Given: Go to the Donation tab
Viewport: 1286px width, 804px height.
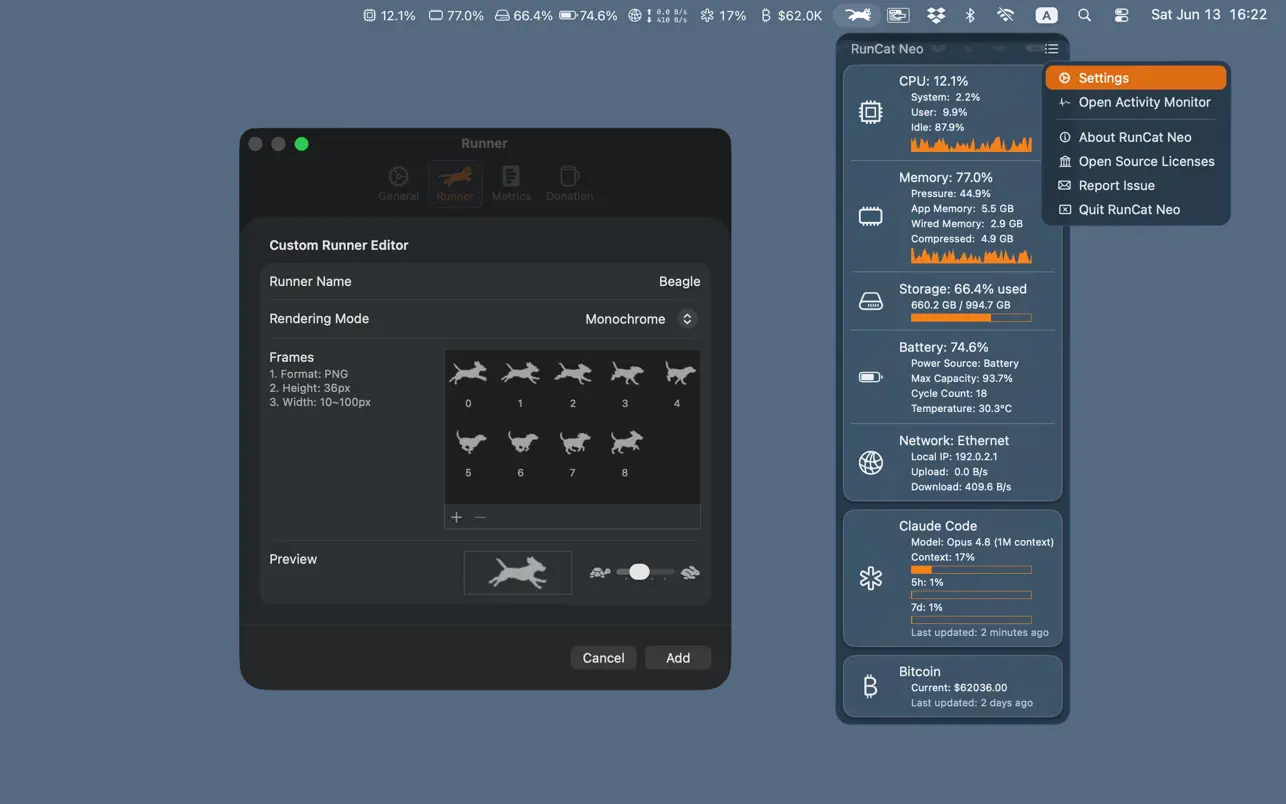Looking at the screenshot, I should [569, 183].
